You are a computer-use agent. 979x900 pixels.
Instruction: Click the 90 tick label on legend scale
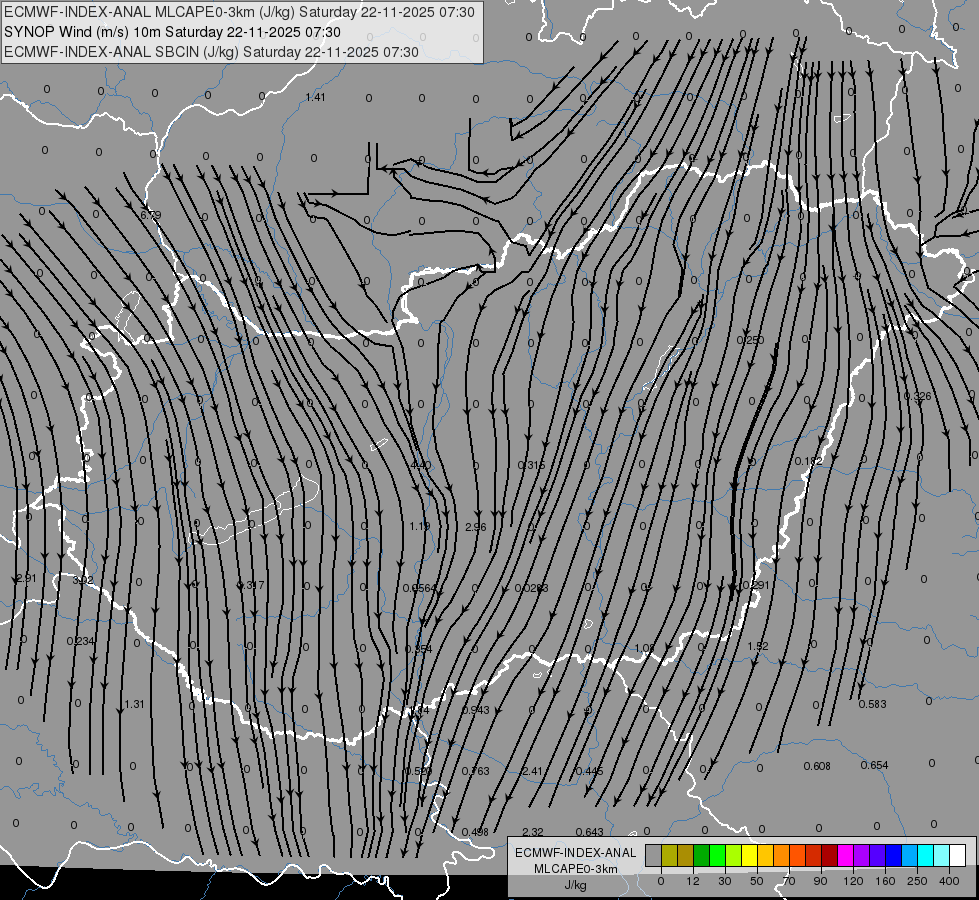coord(820,881)
